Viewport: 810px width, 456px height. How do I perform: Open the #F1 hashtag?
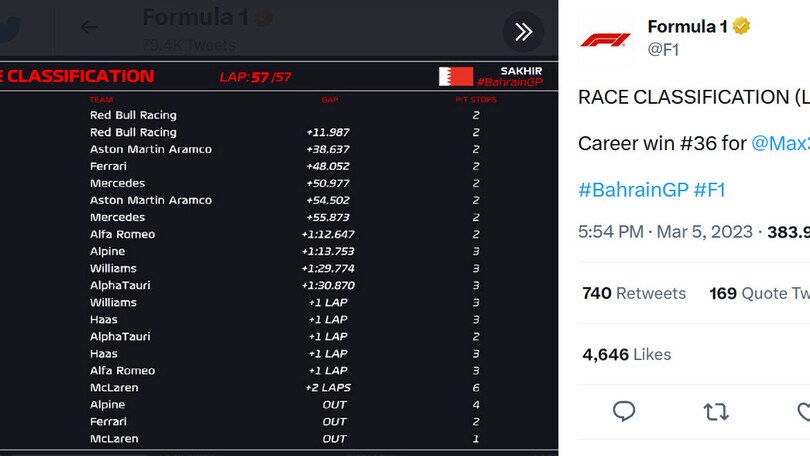pos(709,190)
